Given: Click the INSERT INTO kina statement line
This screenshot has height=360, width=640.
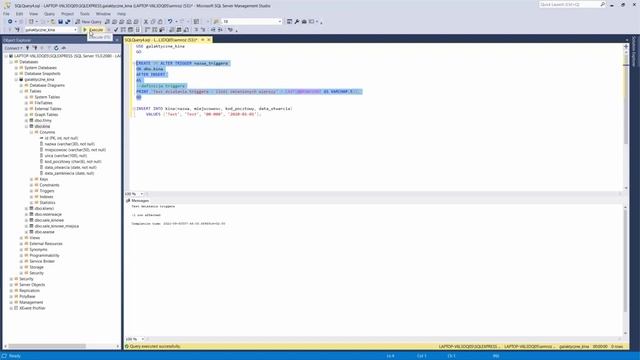Looking at the screenshot, I should point(214,109).
